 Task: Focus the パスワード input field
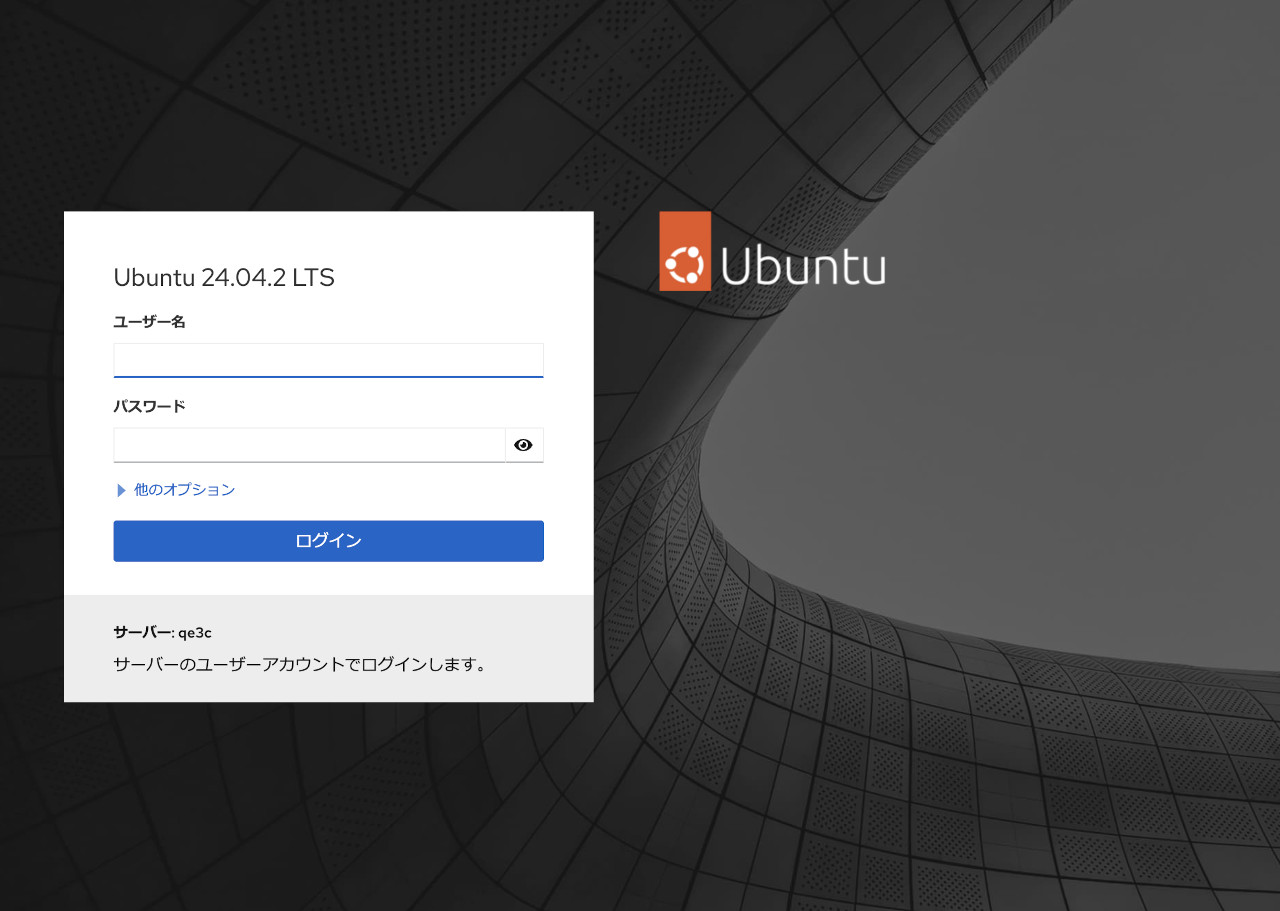[x=310, y=445]
